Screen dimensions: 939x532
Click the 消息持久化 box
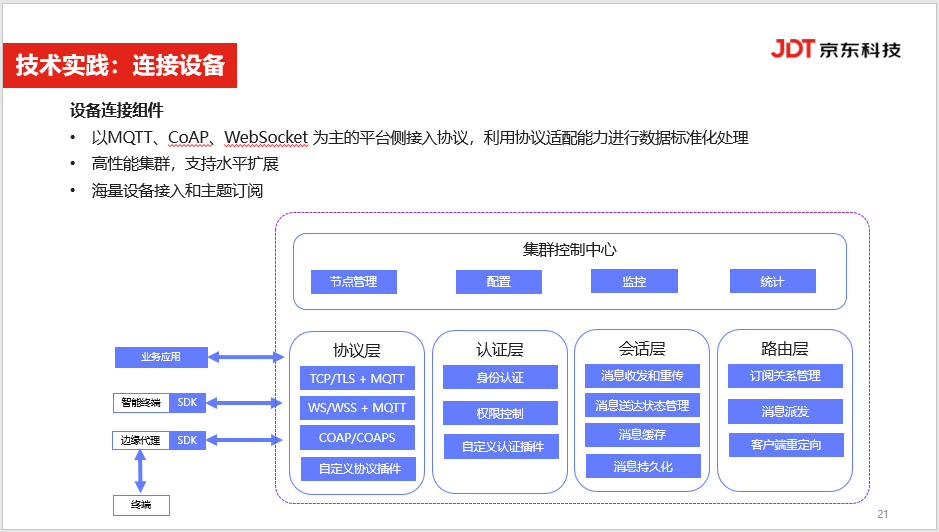click(643, 466)
